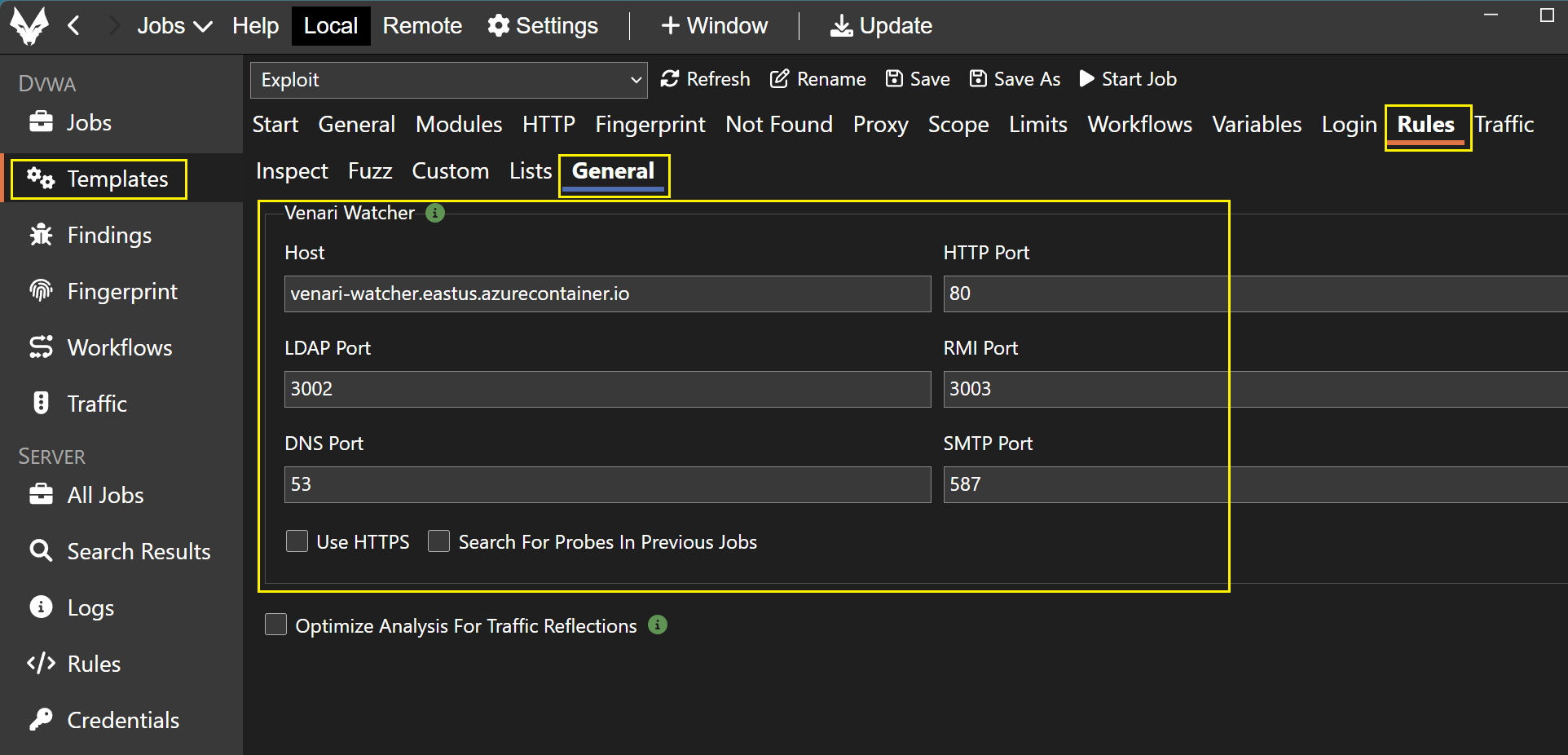Viewport: 1568px width, 755px height.
Task: Open the Not Found tab
Action: 779,125
